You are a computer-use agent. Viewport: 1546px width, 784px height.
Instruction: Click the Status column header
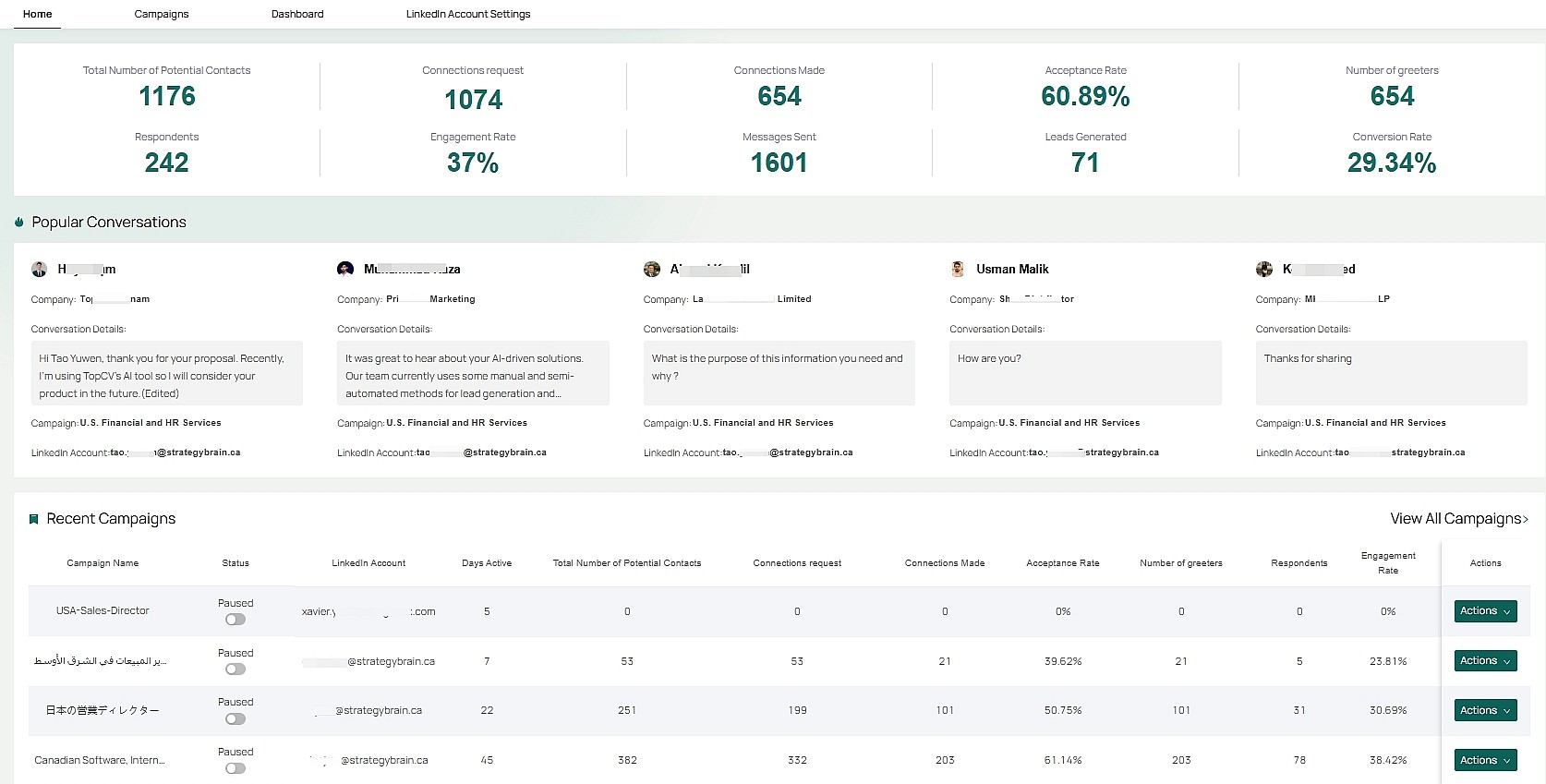236,563
